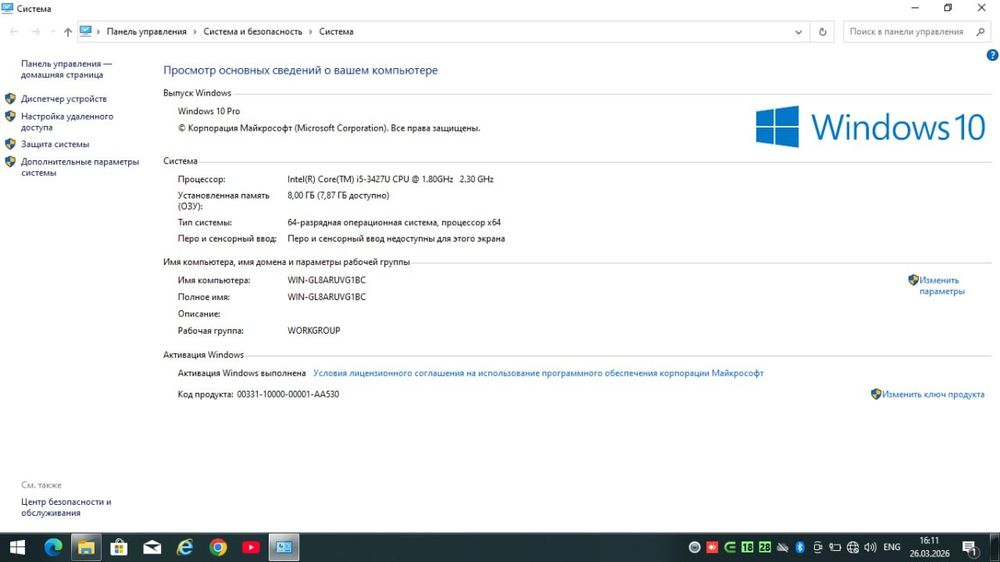The width and height of the screenshot is (1000, 562).
Task: Open File Explorer from the taskbar
Action: [x=86, y=547]
